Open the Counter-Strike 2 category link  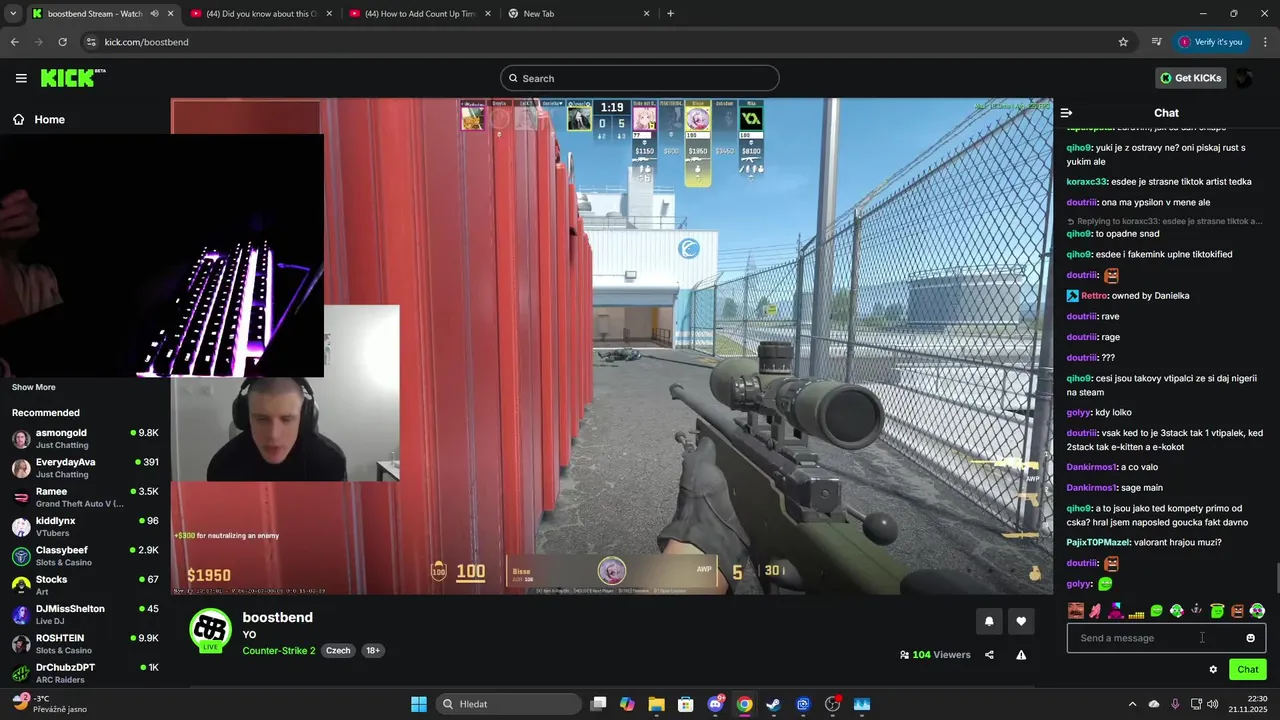point(279,650)
